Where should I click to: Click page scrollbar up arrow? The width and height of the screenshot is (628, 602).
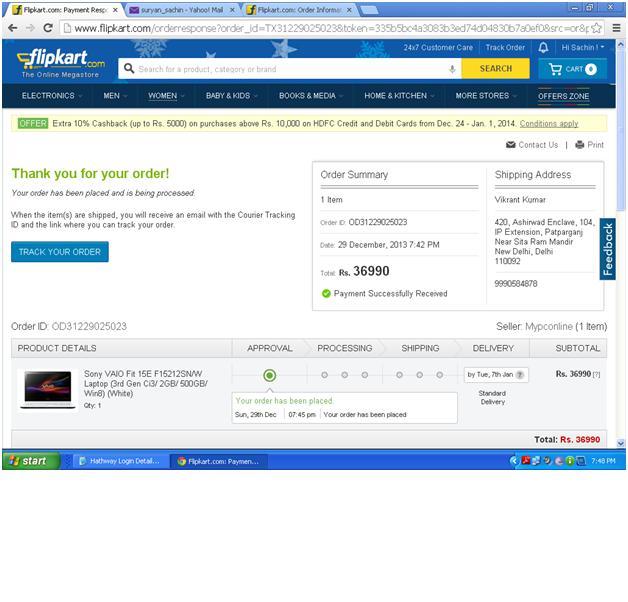[x=621, y=44]
